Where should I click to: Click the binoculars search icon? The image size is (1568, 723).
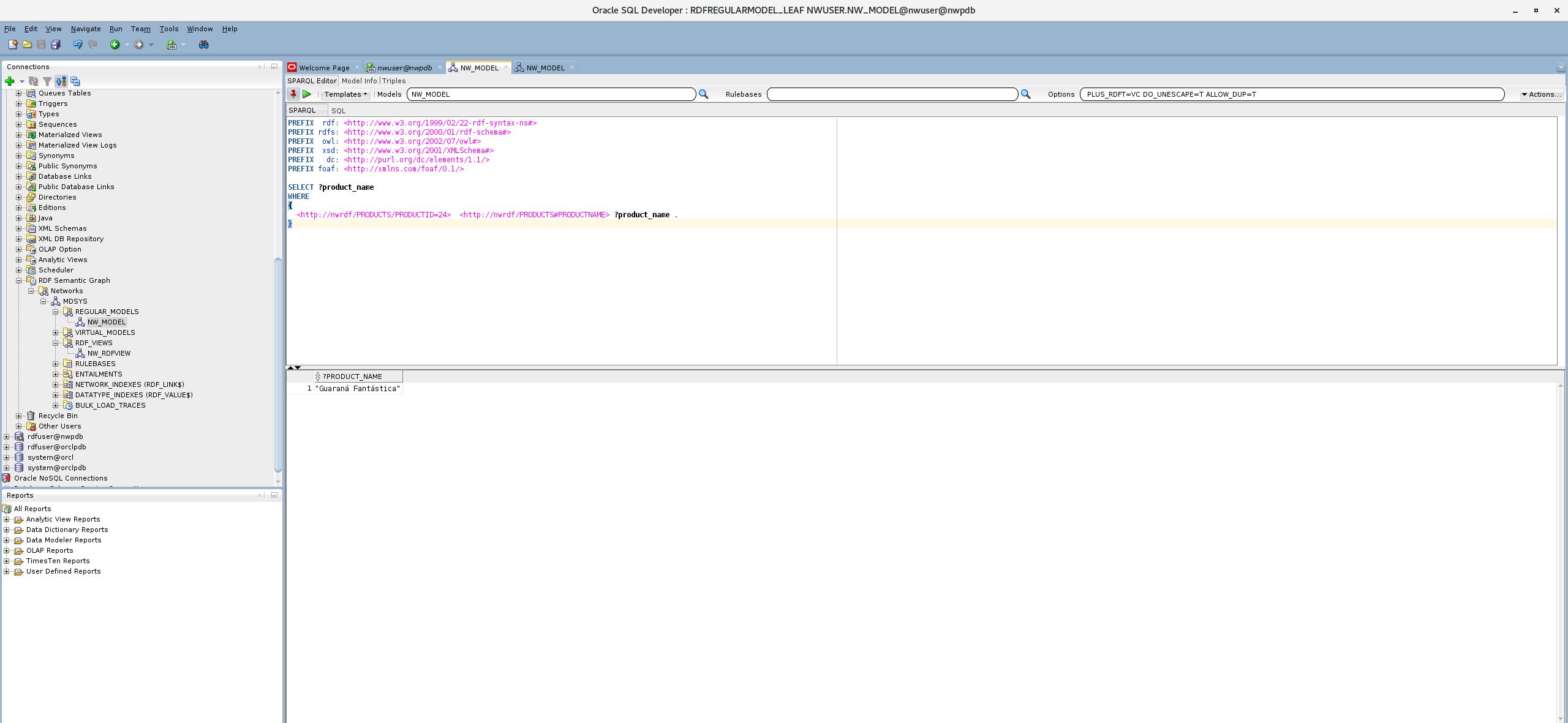pos(203,44)
